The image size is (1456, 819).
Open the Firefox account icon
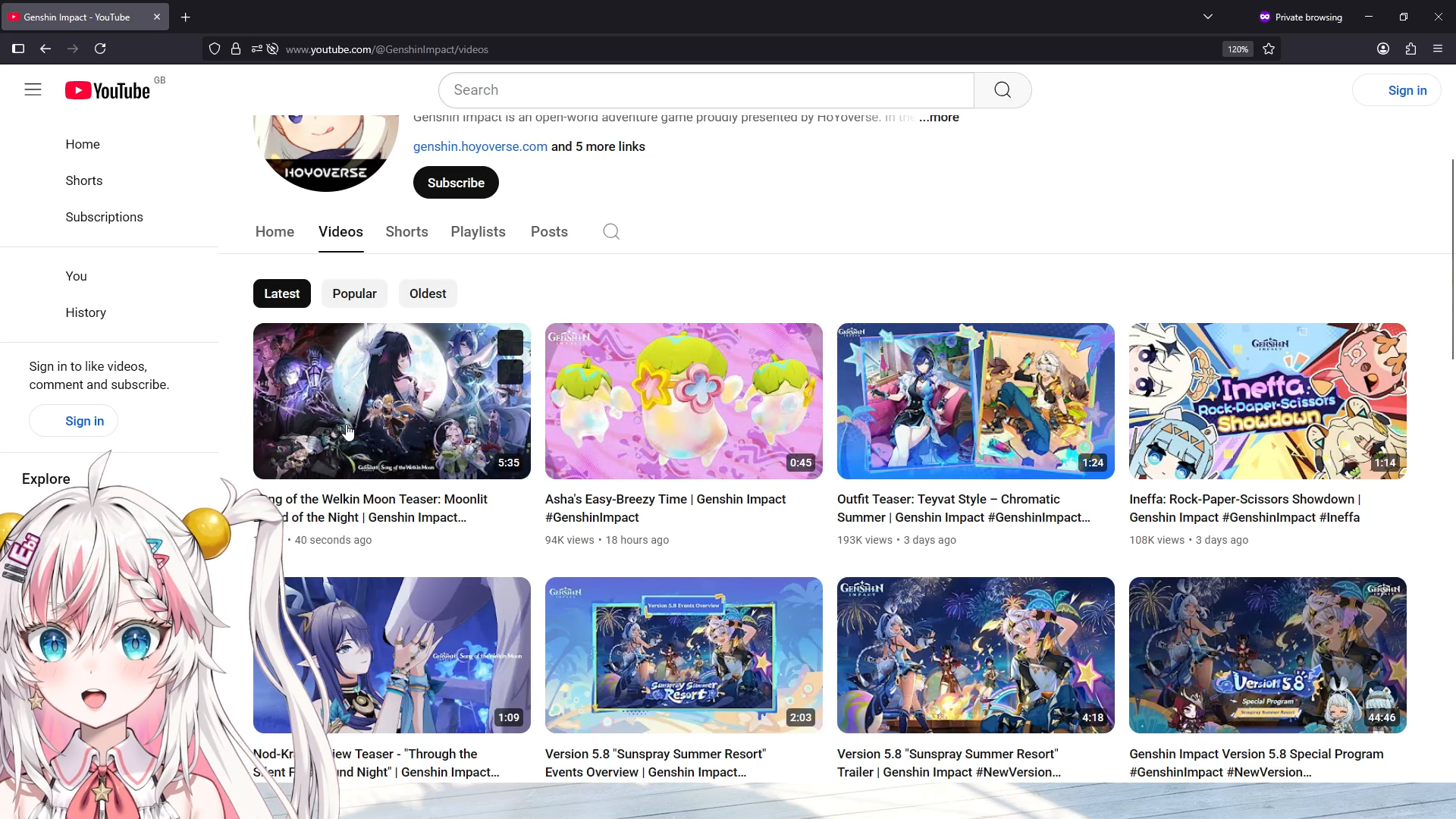[1383, 49]
